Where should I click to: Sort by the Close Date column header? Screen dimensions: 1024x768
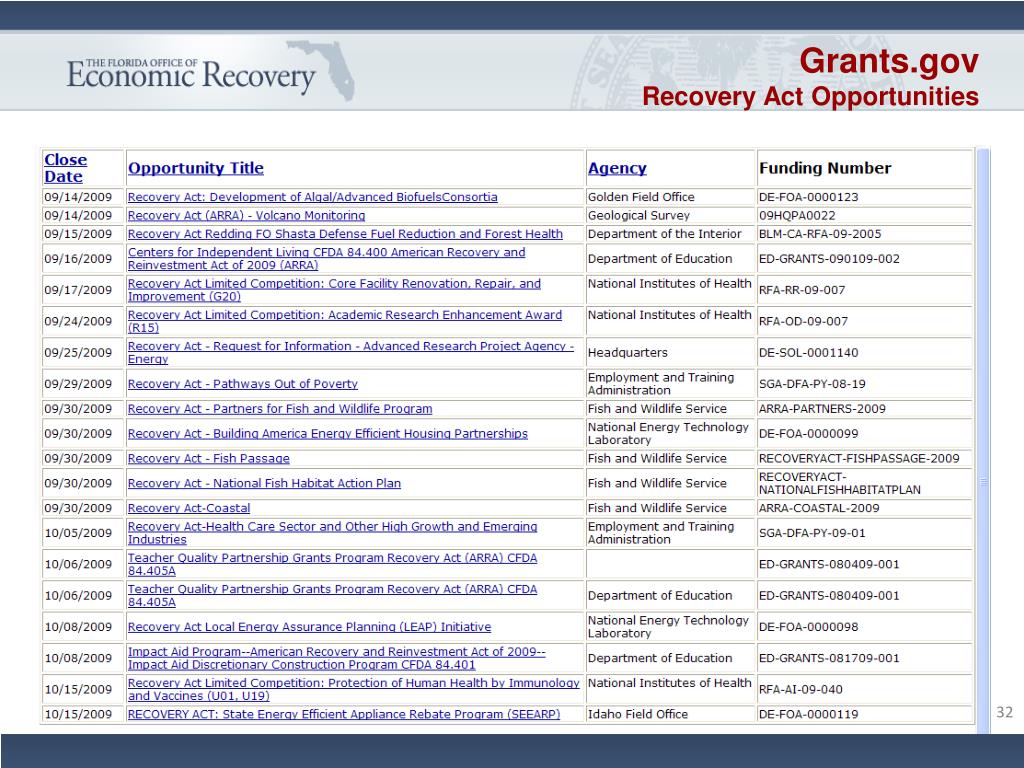click(x=65, y=168)
